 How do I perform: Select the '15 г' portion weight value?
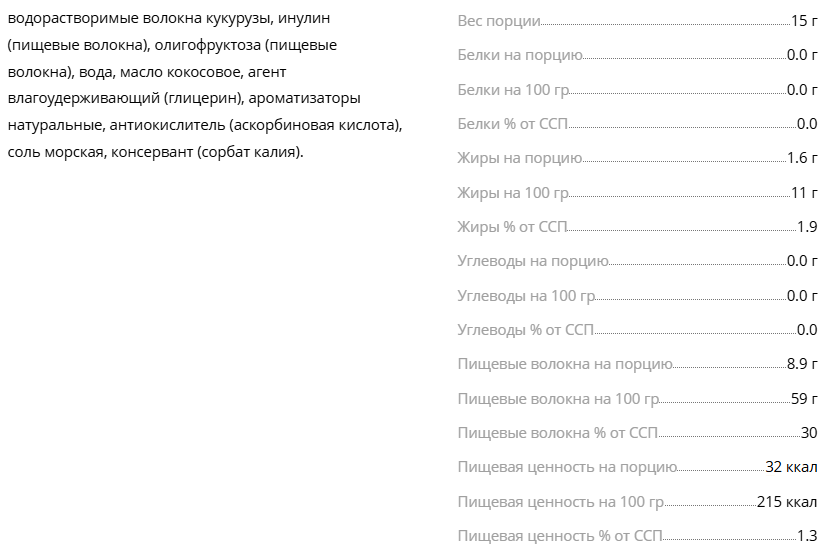(x=804, y=21)
